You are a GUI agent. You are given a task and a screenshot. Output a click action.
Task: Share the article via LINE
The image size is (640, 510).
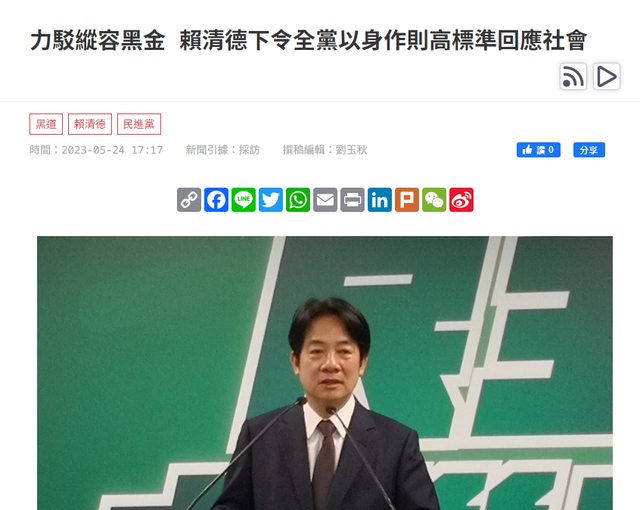pos(243,200)
